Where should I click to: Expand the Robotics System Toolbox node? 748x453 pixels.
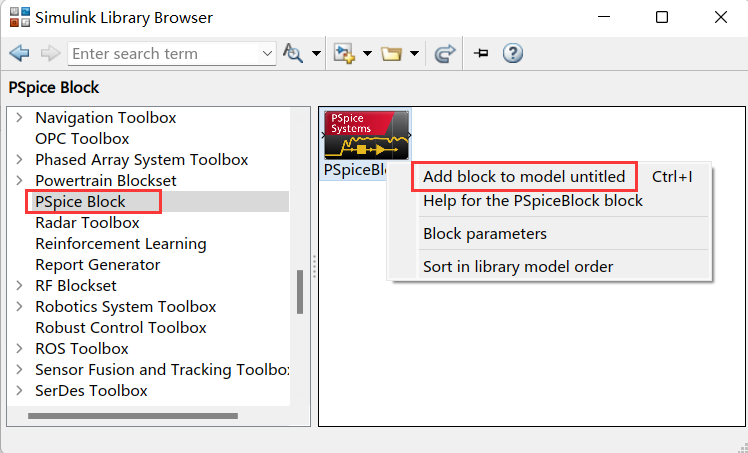pyautogui.click(x=19, y=306)
